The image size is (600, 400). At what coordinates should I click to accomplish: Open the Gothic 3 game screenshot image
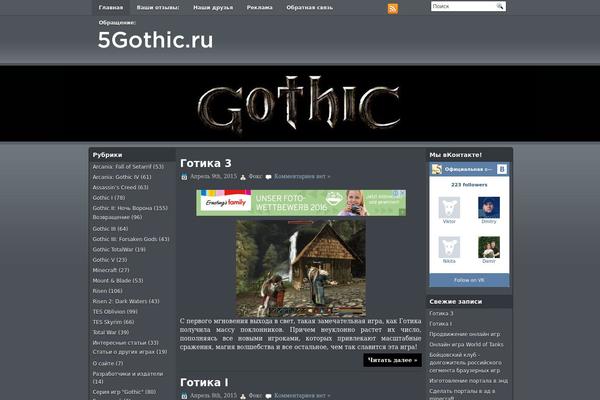click(x=301, y=268)
